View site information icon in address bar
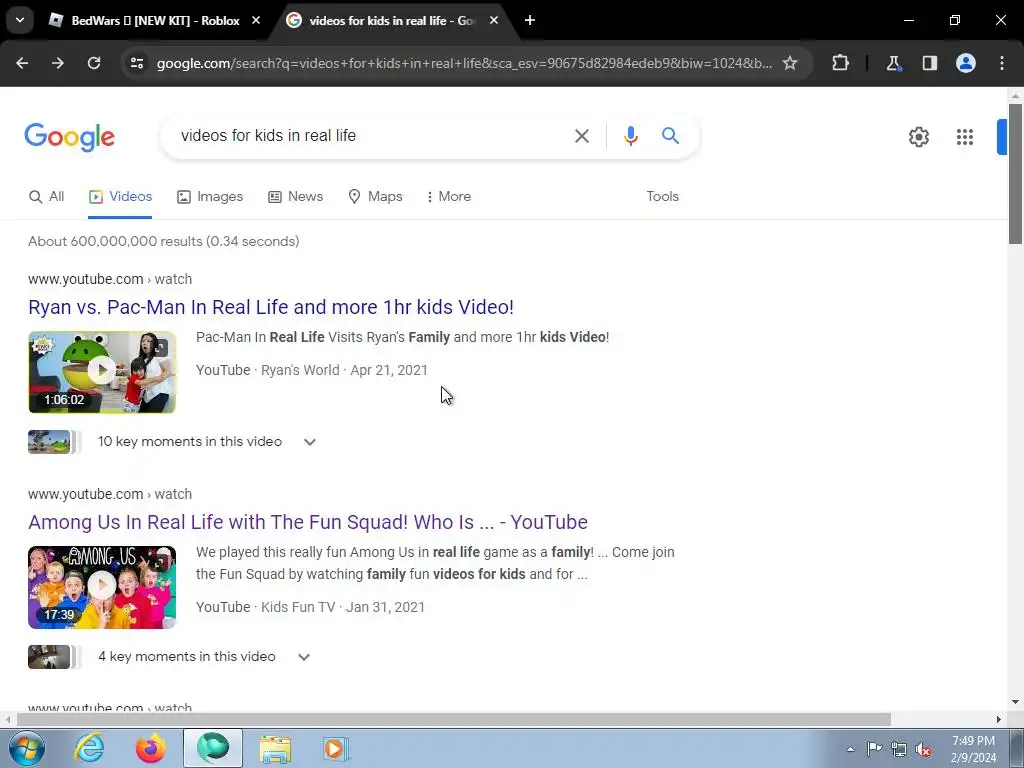This screenshot has width=1024, height=768. coord(137,63)
